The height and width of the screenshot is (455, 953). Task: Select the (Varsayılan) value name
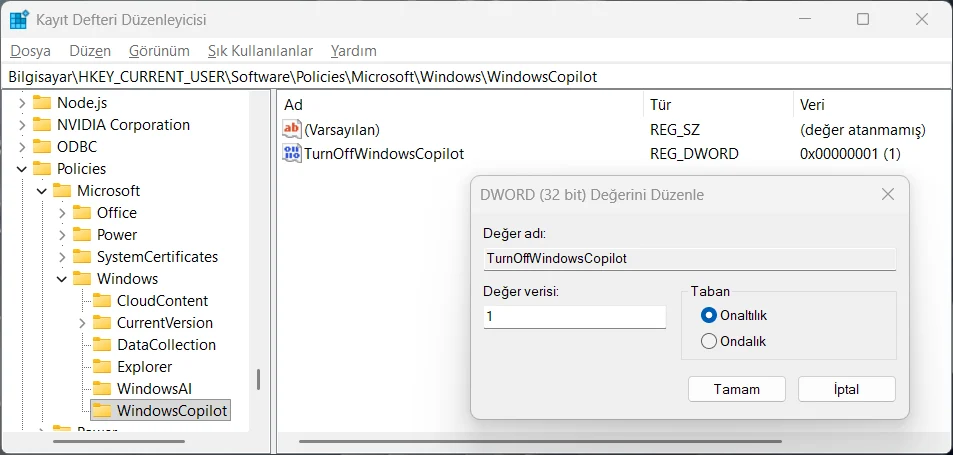coord(342,129)
